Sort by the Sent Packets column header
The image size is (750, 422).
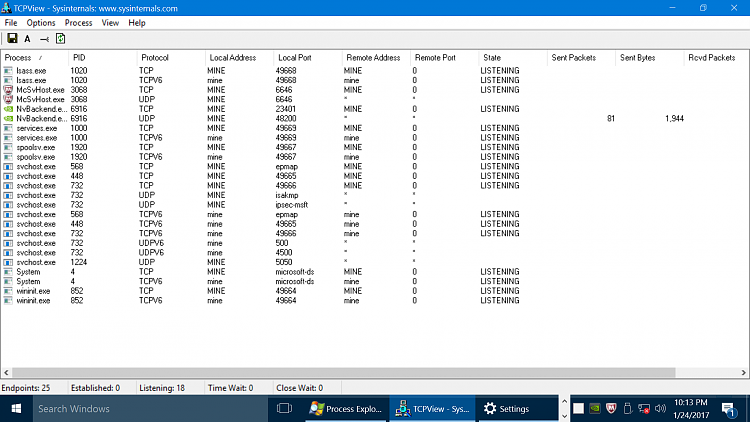(582, 58)
